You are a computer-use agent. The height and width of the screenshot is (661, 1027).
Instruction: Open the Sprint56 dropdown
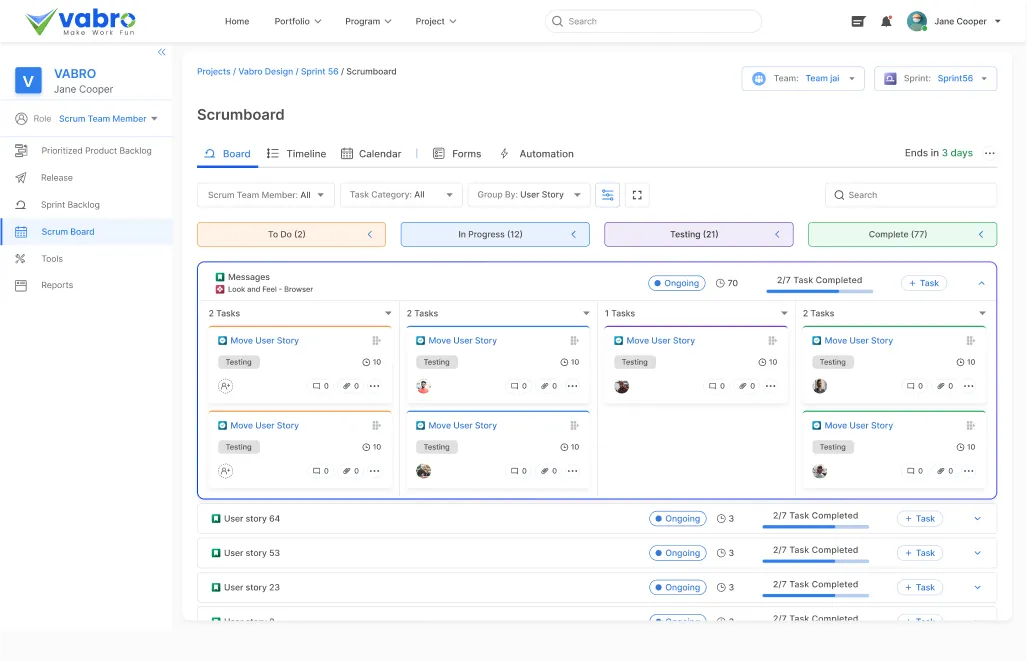[x=936, y=78]
